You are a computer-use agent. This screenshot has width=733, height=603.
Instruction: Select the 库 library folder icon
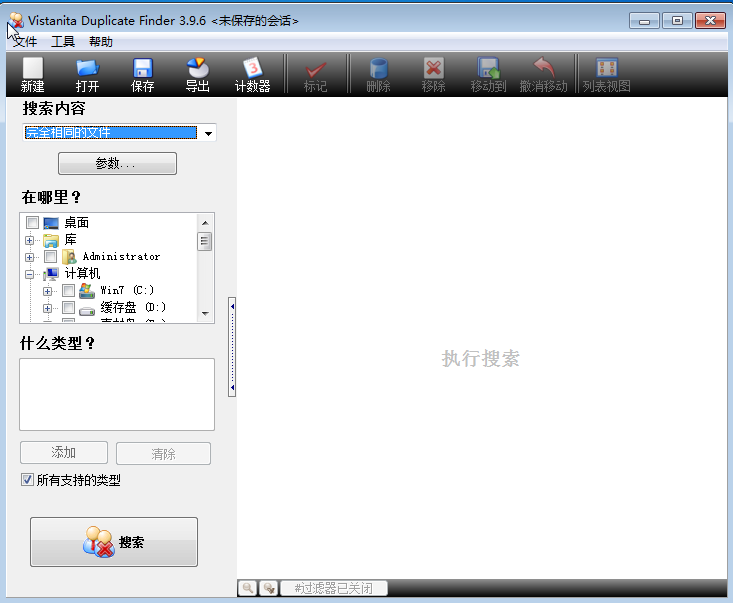point(51,240)
